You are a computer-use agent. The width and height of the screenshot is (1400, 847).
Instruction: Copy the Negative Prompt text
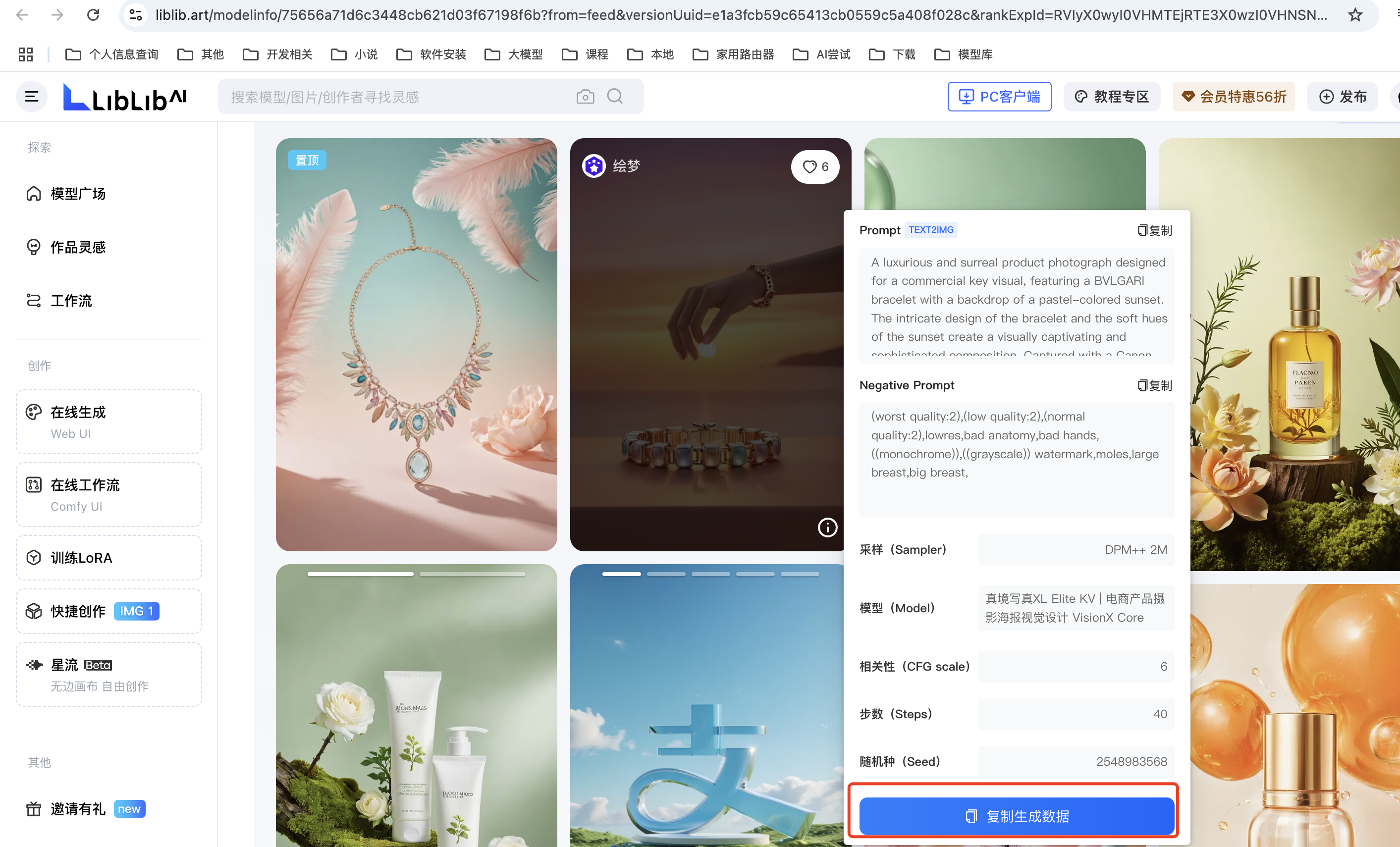coord(1155,385)
